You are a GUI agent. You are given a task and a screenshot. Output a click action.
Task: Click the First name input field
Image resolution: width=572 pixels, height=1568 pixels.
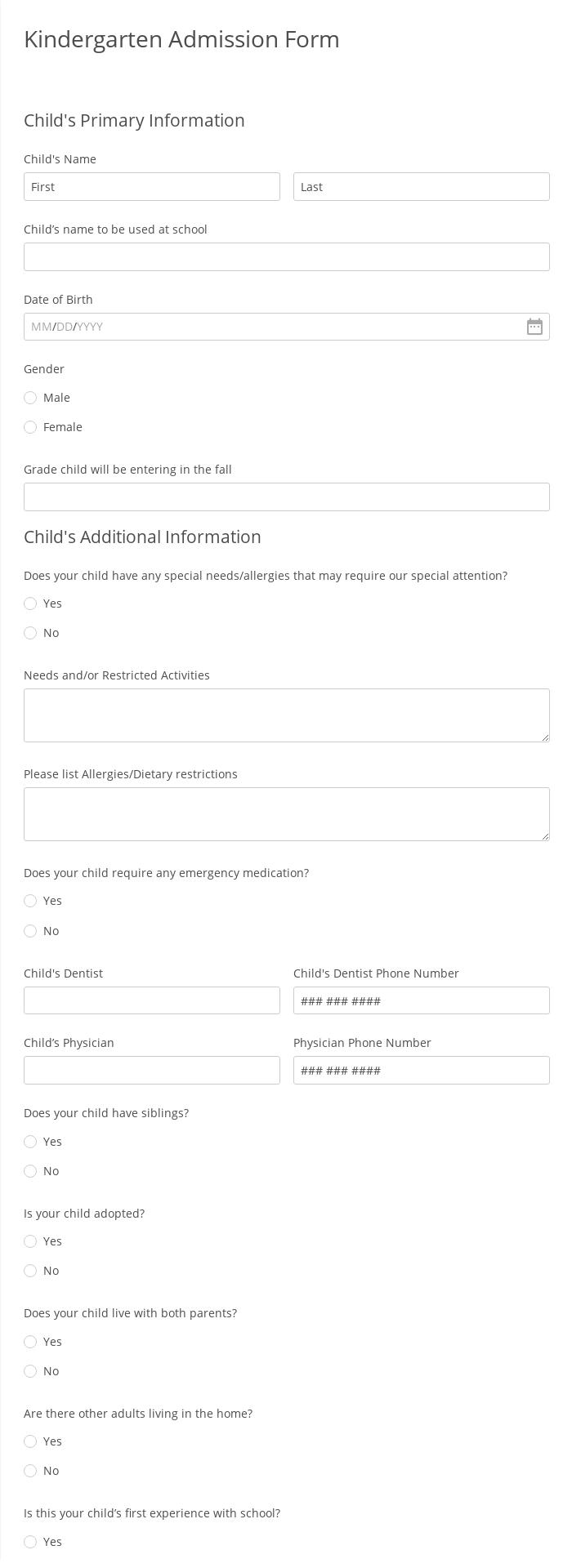click(x=151, y=186)
